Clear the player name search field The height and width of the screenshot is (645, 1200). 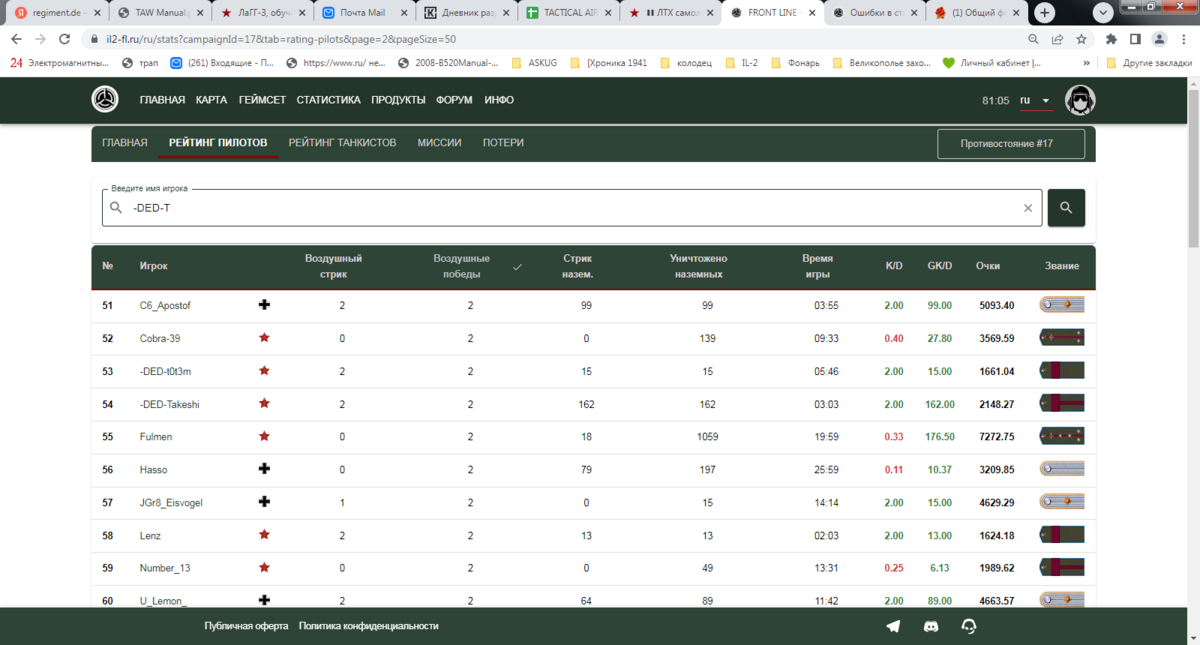pos(1027,208)
